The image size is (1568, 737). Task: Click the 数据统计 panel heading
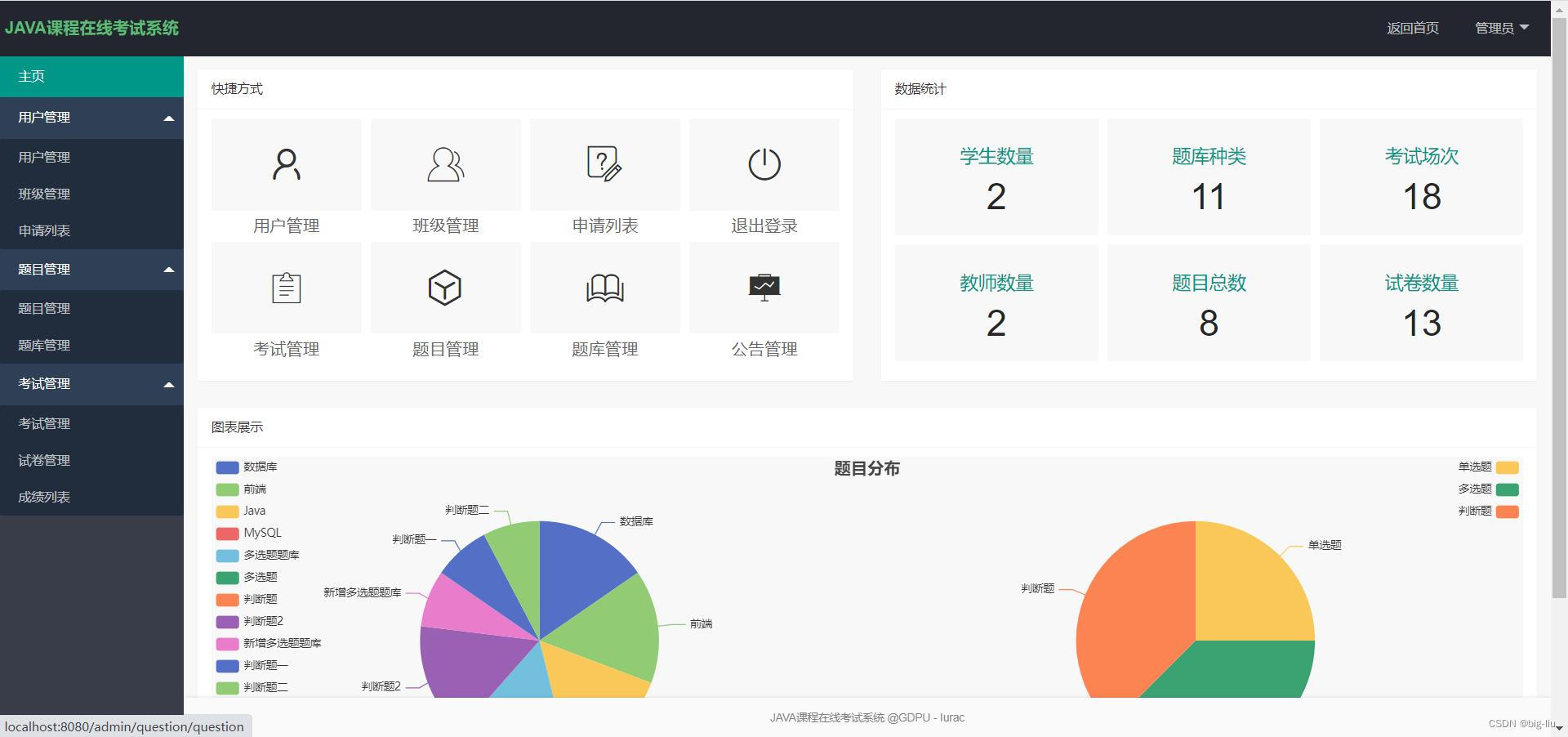tap(920, 89)
